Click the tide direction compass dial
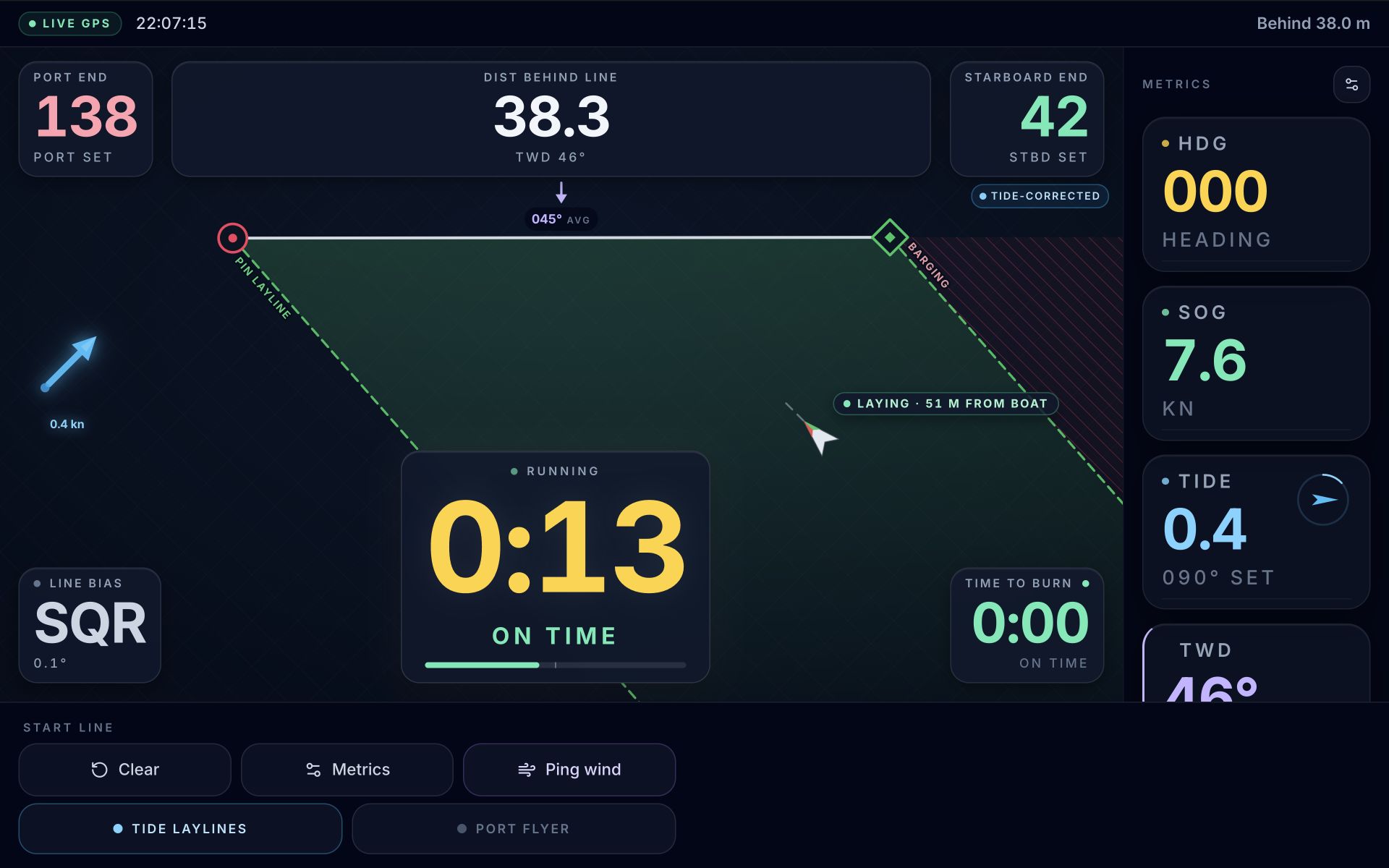The height and width of the screenshot is (868, 1389). coord(1322,500)
